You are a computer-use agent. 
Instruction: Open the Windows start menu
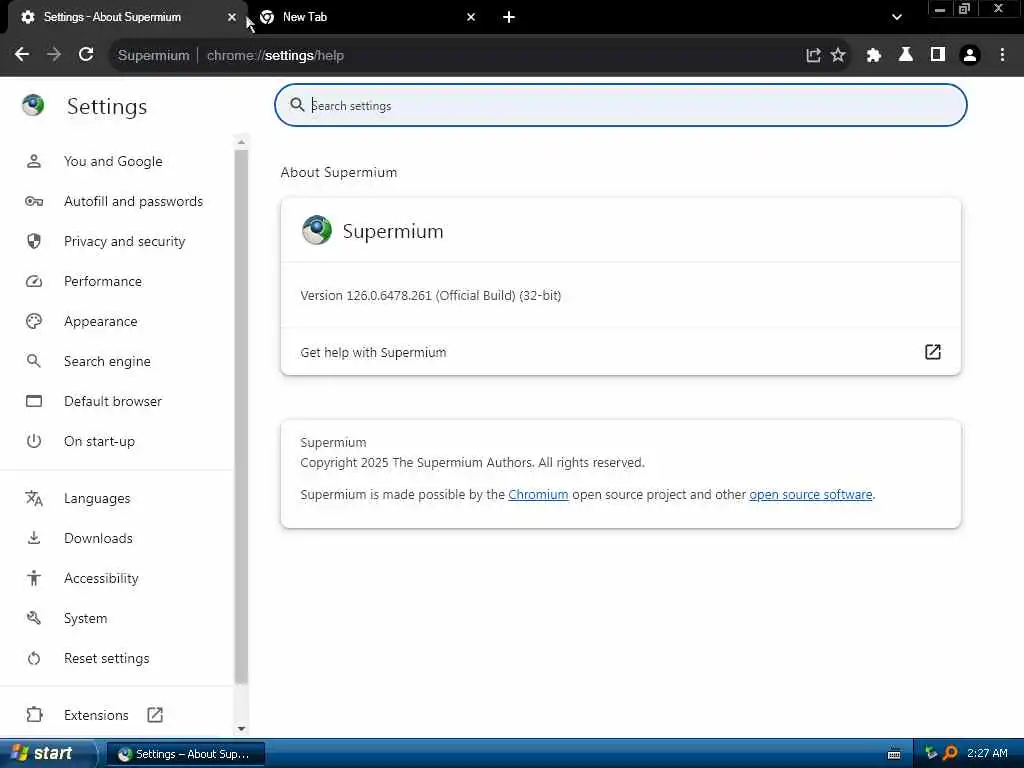point(47,753)
